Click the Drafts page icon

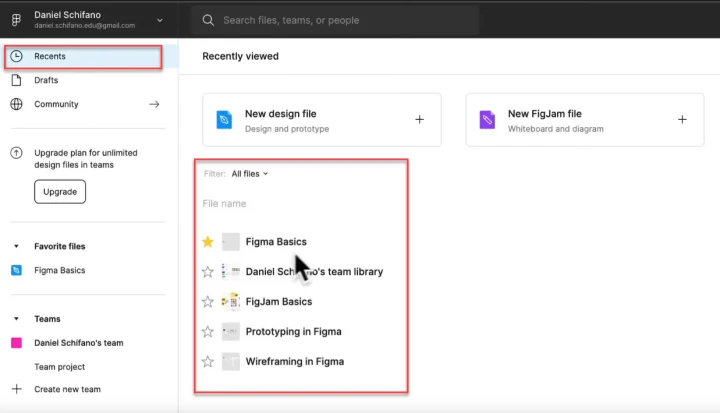pos(17,80)
